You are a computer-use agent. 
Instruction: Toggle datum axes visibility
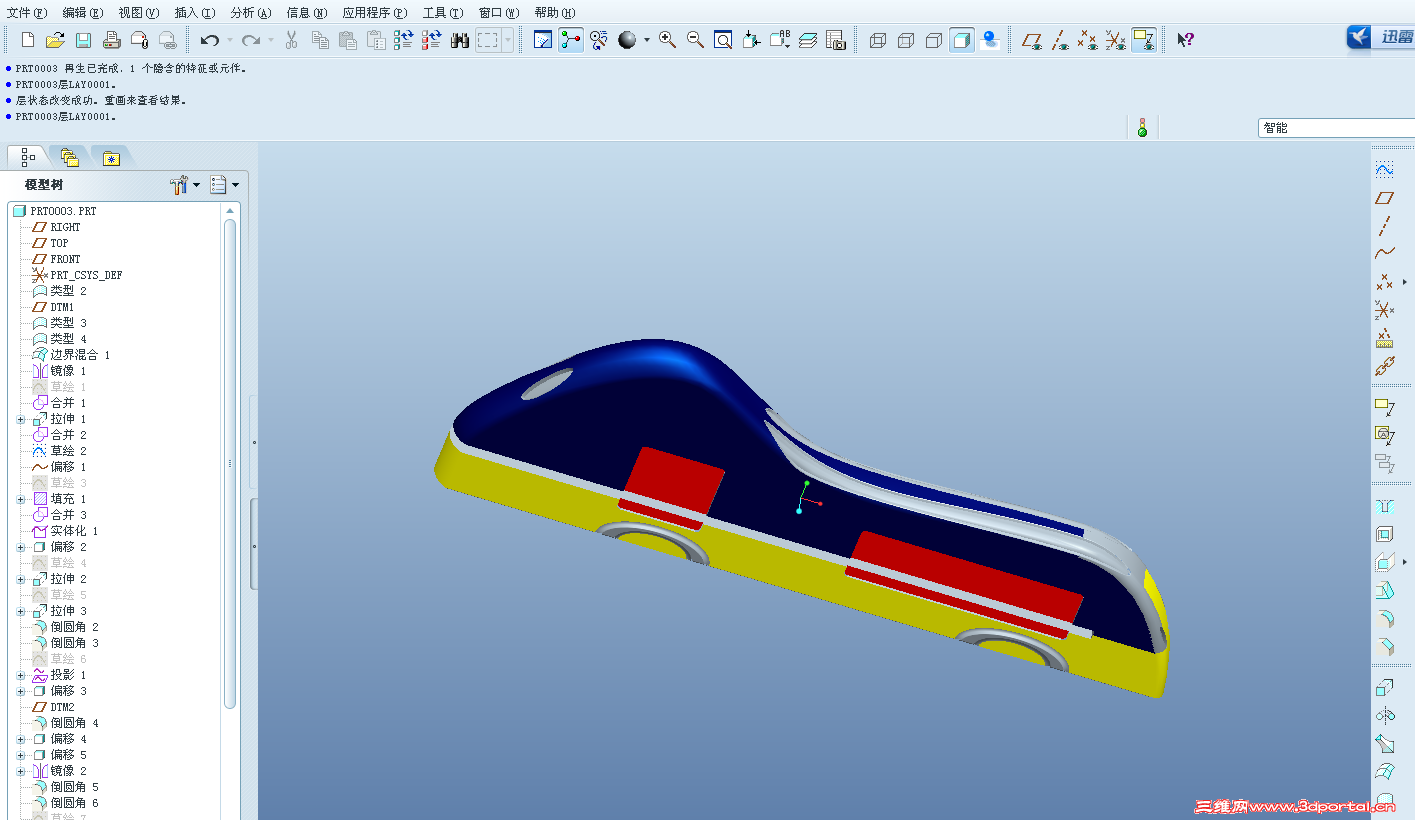pyautogui.click(x=1060, y=40)
